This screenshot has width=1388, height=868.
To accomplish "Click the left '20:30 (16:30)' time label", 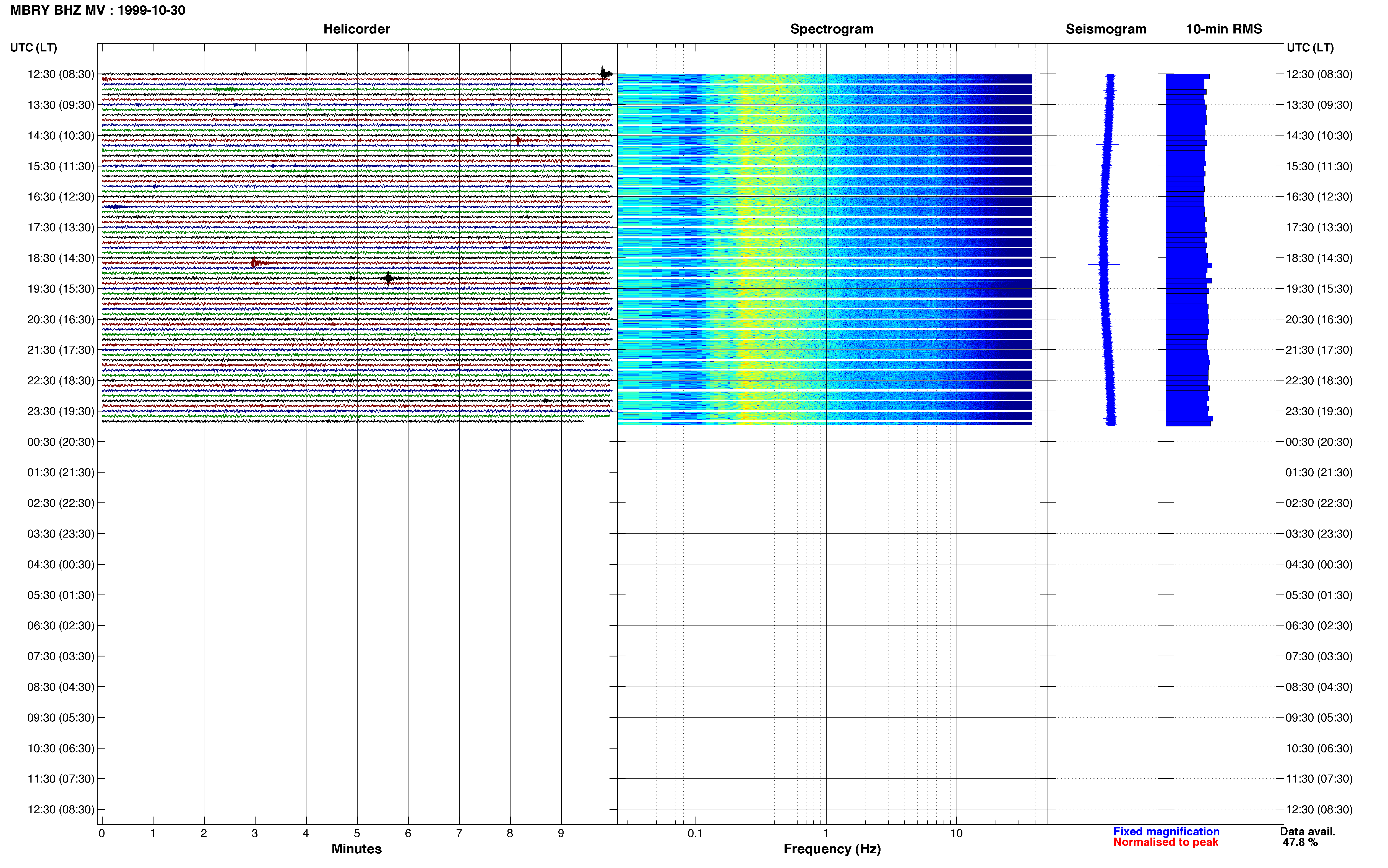I will coord(61,319).
